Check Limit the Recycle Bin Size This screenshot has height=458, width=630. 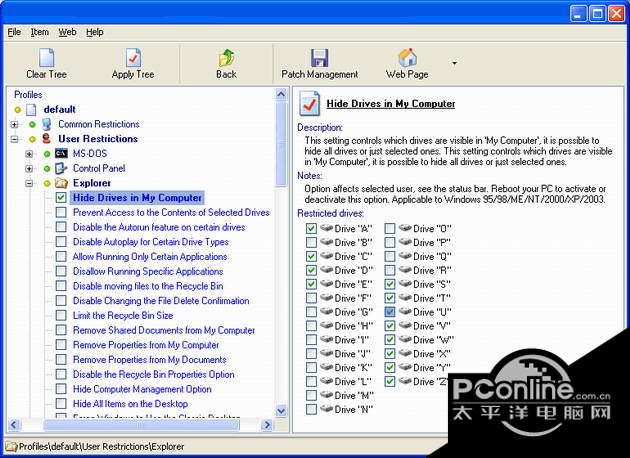tap(61, 315)
